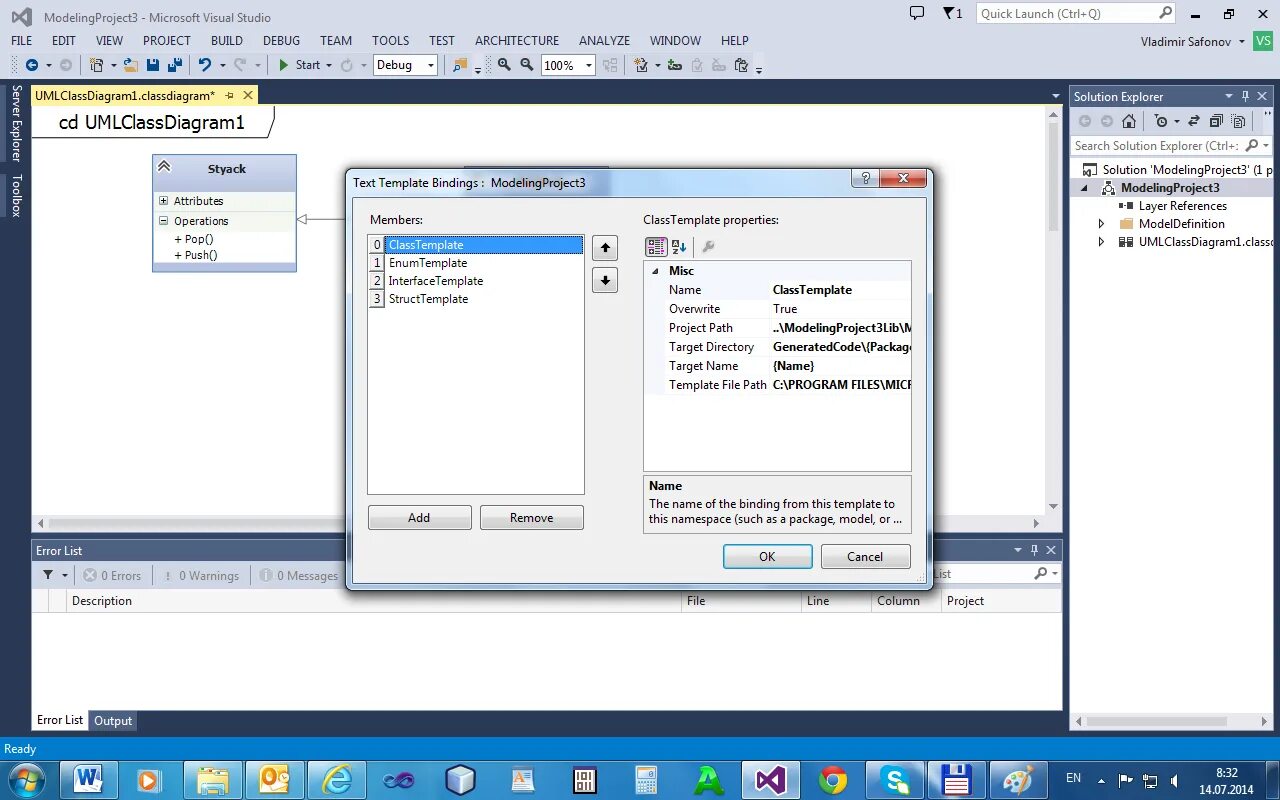
Task: Switch properties grid to Categorized view
Action: [x=656, y=247]
